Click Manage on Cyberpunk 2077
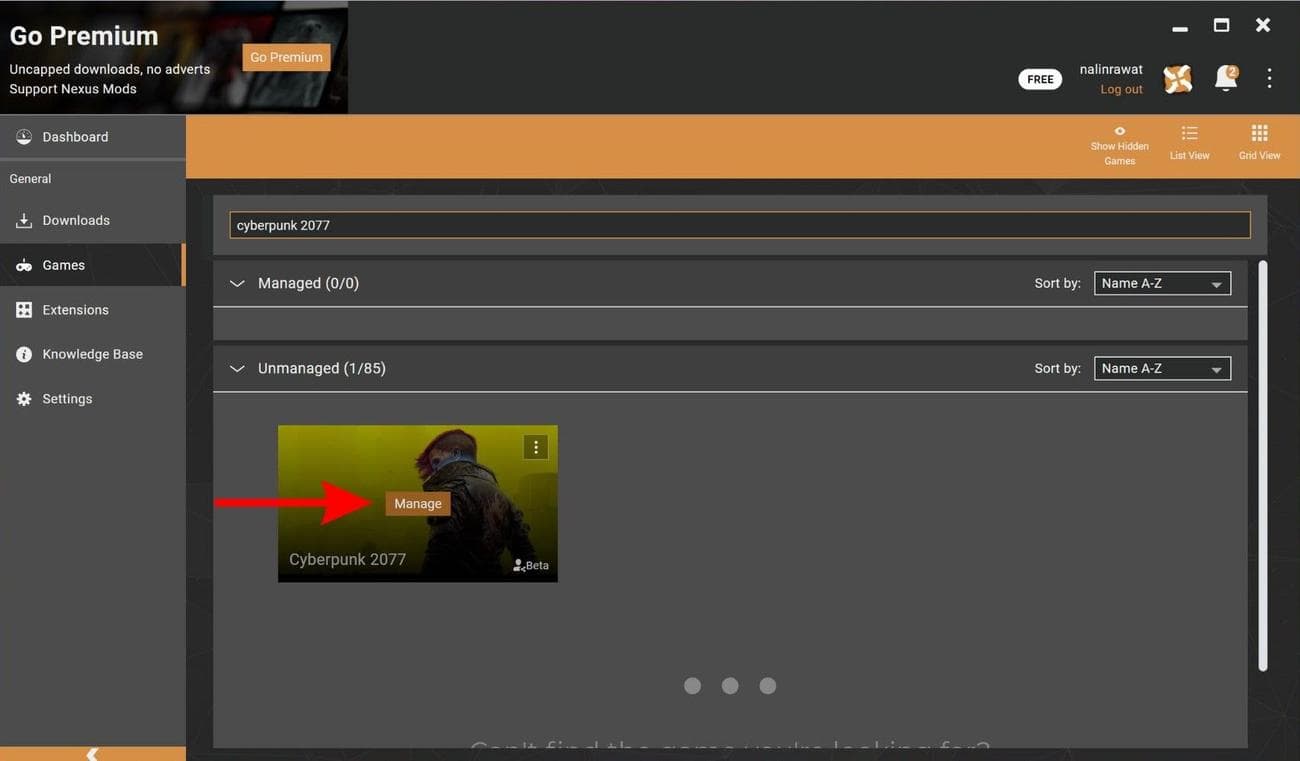Image resolution: width=1300 pixels, height=761 pixels. 417,503
